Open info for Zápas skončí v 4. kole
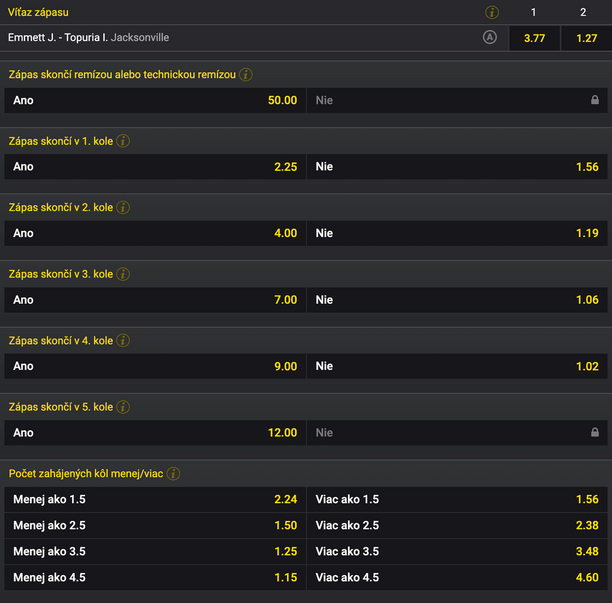This screenshot has height=603, width=612. (x=123, y=340)
